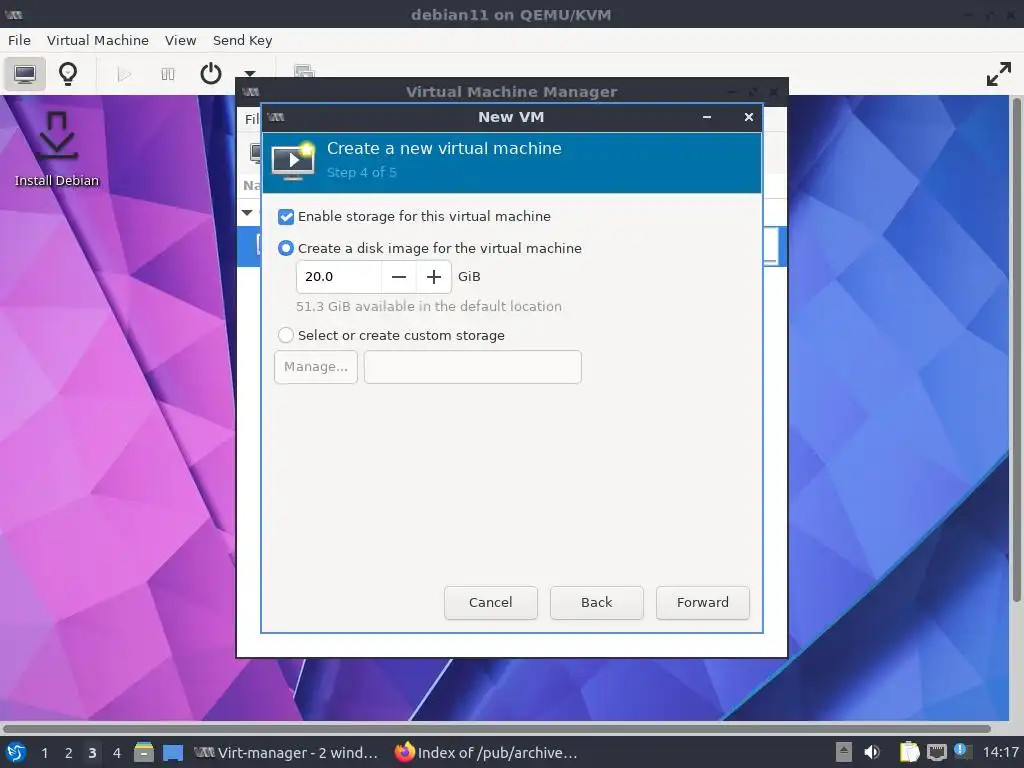Minimize the New VM dialog
This screenshot has height=768, width=1024.
pyautogui.click(x=707, y=118)
